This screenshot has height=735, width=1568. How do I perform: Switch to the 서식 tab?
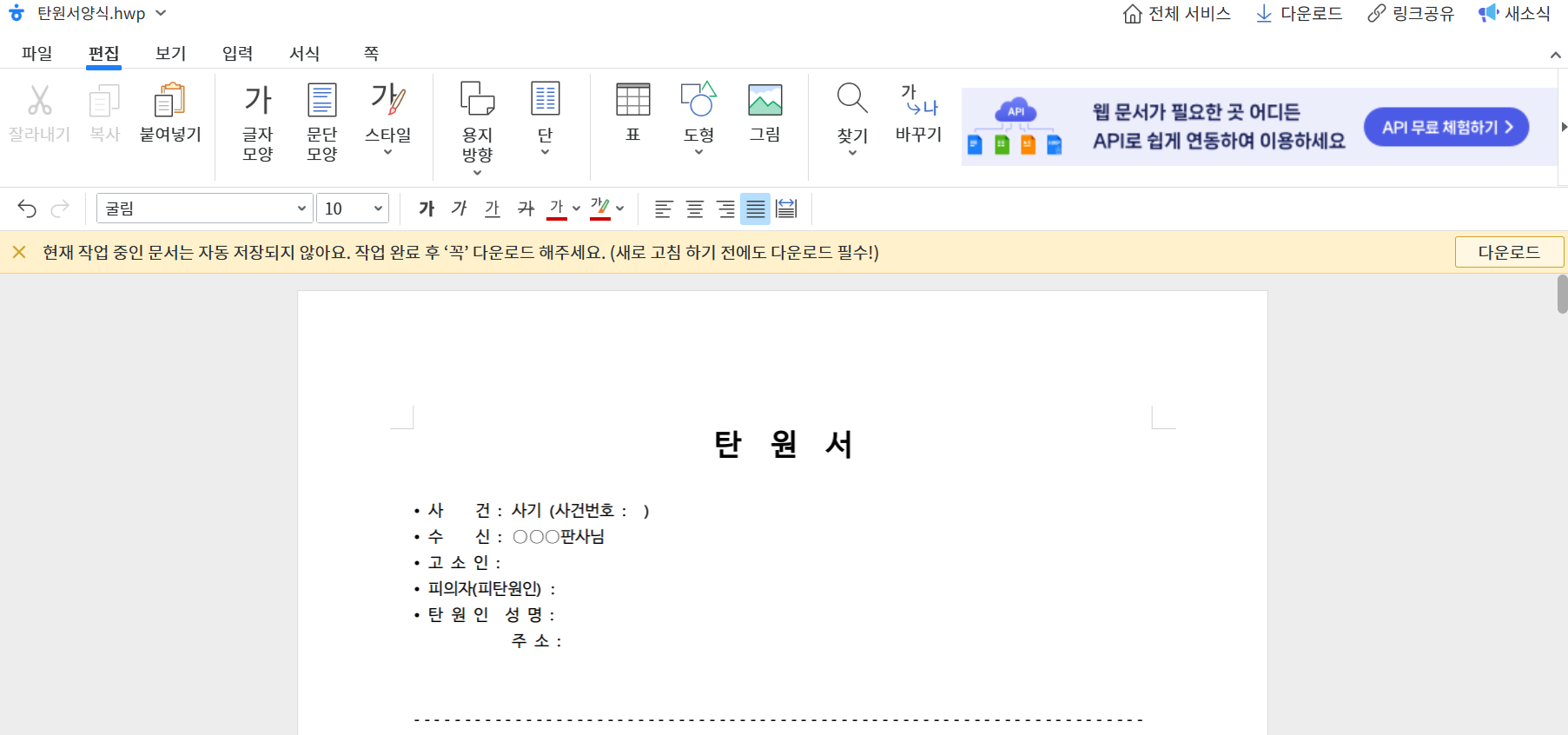[x=304, y=53]
